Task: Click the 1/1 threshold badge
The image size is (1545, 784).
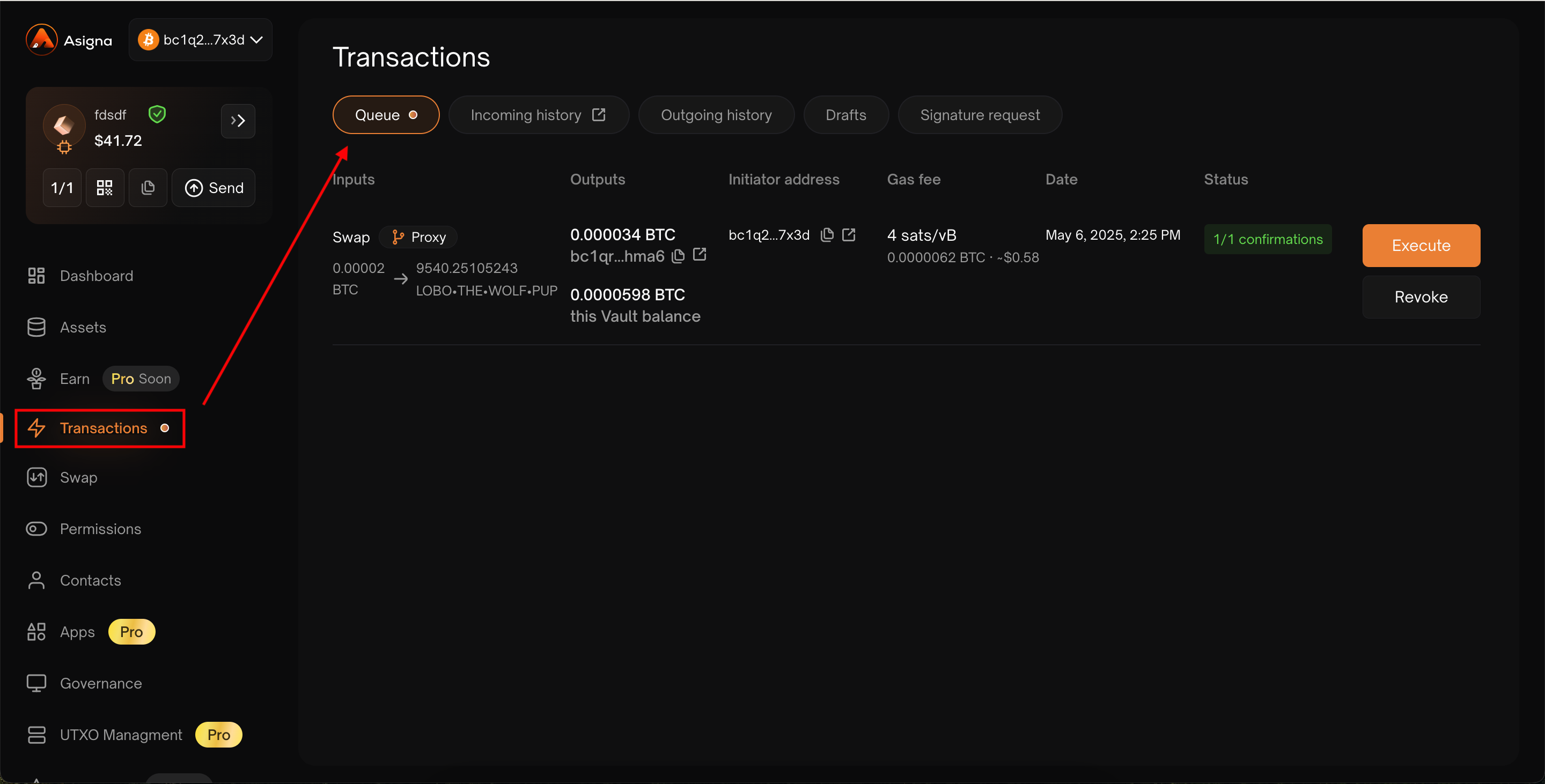Action: 62,188
